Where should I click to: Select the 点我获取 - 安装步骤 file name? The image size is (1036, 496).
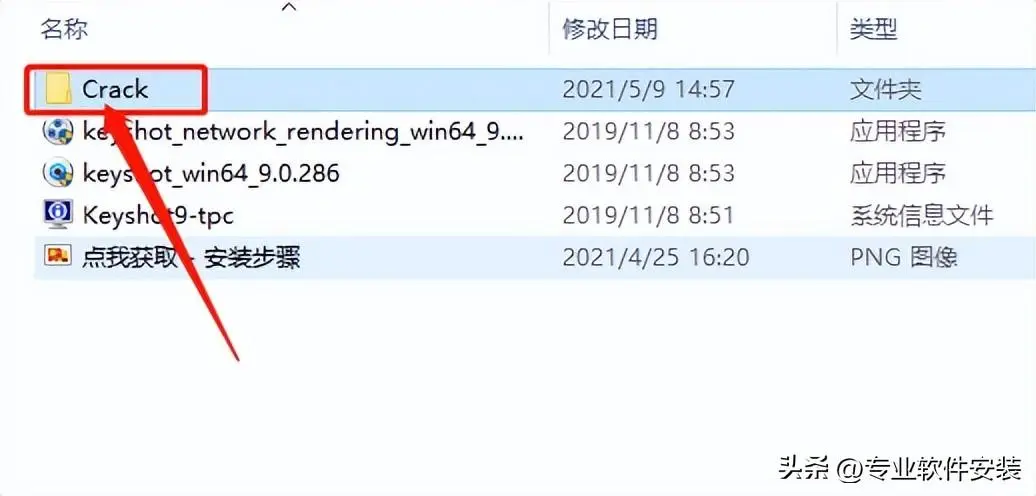pyautogui.click(x=191, y=256)
